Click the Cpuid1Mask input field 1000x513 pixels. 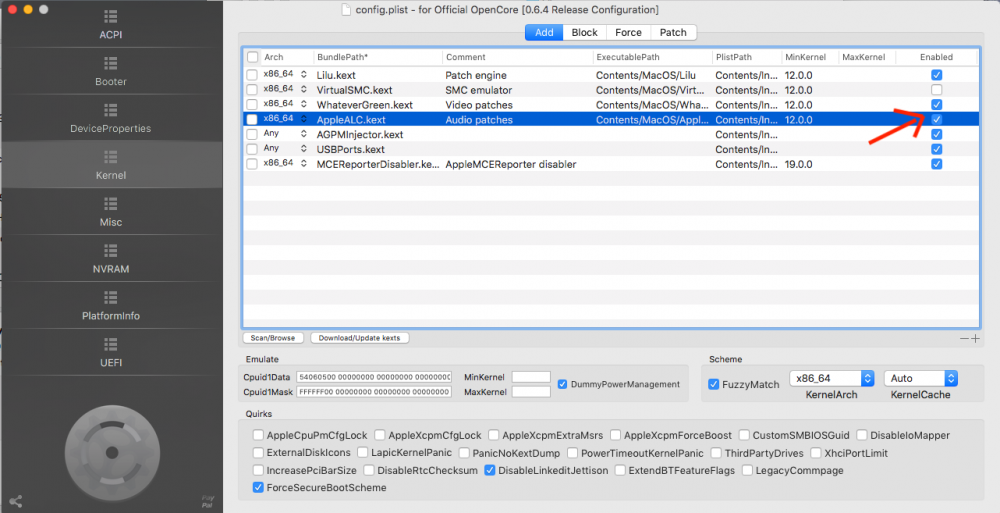click(374, 392)
